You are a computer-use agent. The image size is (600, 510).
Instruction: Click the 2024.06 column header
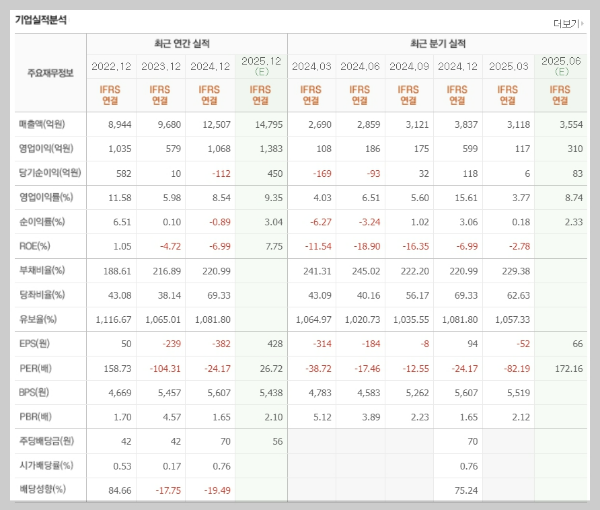click(360, 67)
